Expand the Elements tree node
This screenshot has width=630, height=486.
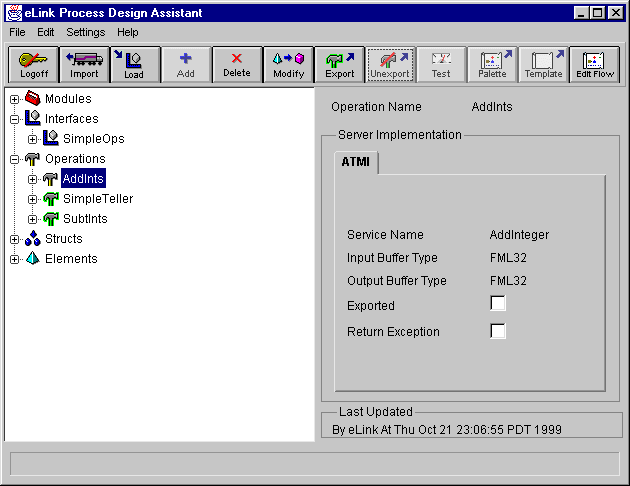pyautogui.click(x=14, y=259)
